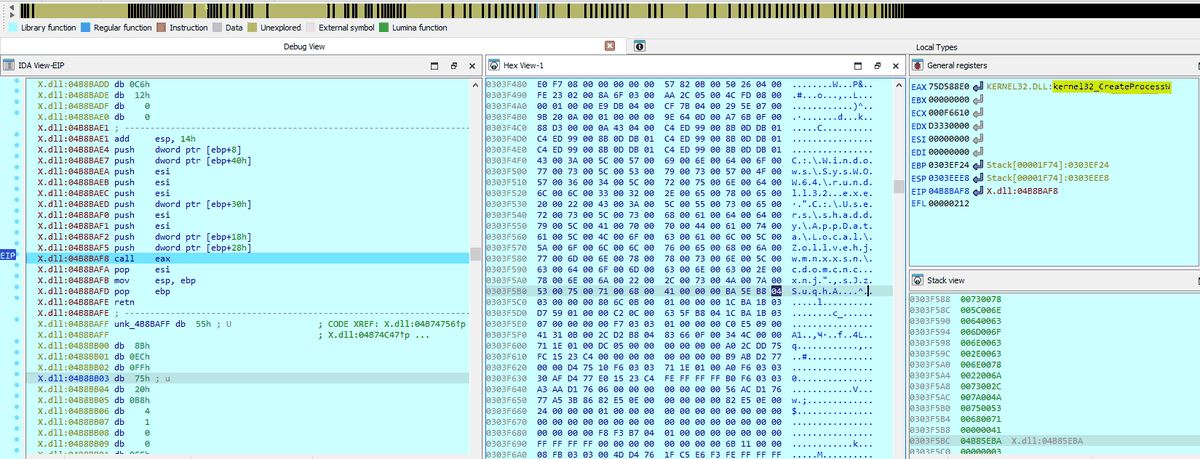Maximize the IDA View-EIP panel
Image resolution: width=1200 pixels, height=459 pixels.
(x=434, y=65)
